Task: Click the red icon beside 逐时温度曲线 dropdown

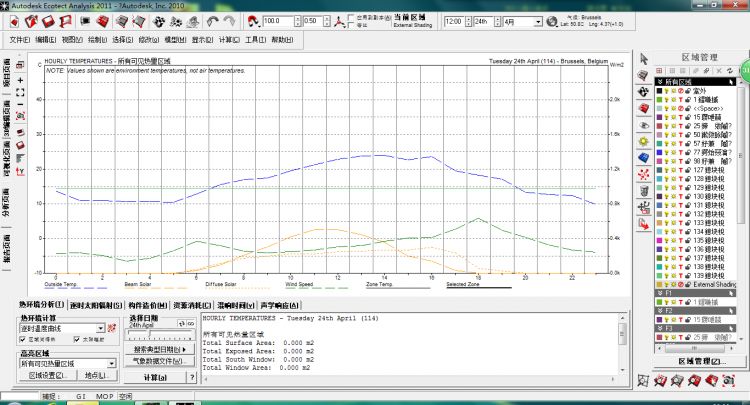Action: coord(112,328)
